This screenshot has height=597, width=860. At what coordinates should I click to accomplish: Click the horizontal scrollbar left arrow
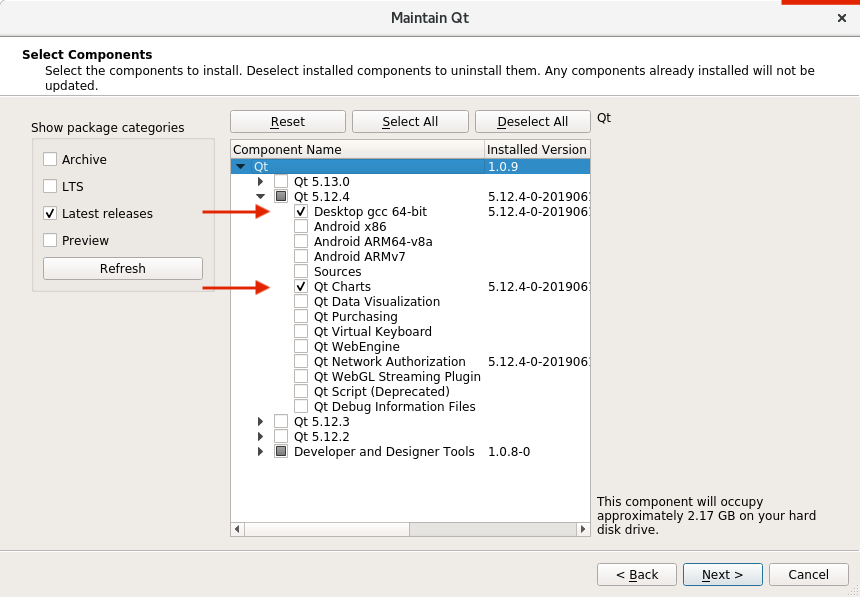pyautogui.click(x=237, y=529)
